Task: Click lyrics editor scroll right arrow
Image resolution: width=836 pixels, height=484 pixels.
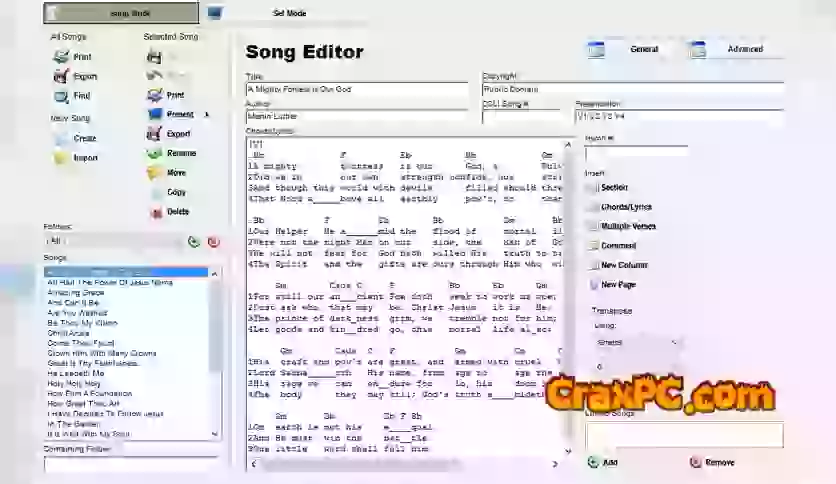Action: [554, 464]
